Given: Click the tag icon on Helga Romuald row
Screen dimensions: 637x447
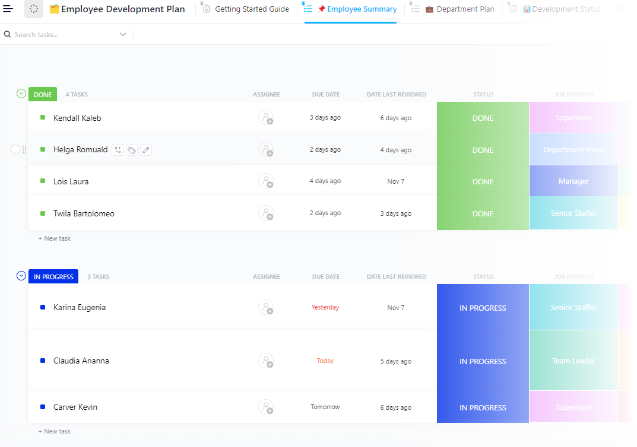Looking at the screenshot, I should point(132,150).
